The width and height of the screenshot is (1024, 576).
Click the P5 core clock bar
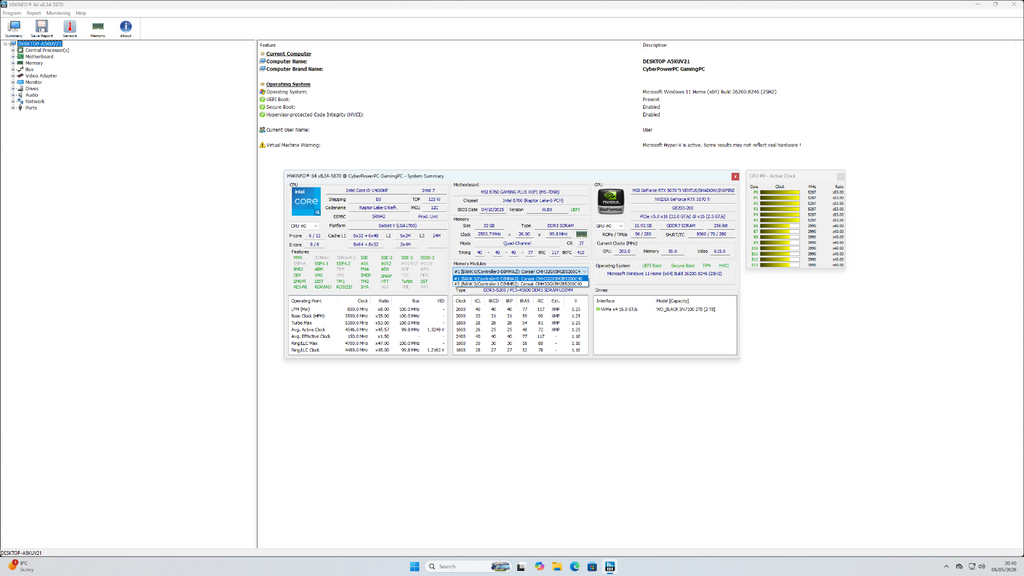780,220
